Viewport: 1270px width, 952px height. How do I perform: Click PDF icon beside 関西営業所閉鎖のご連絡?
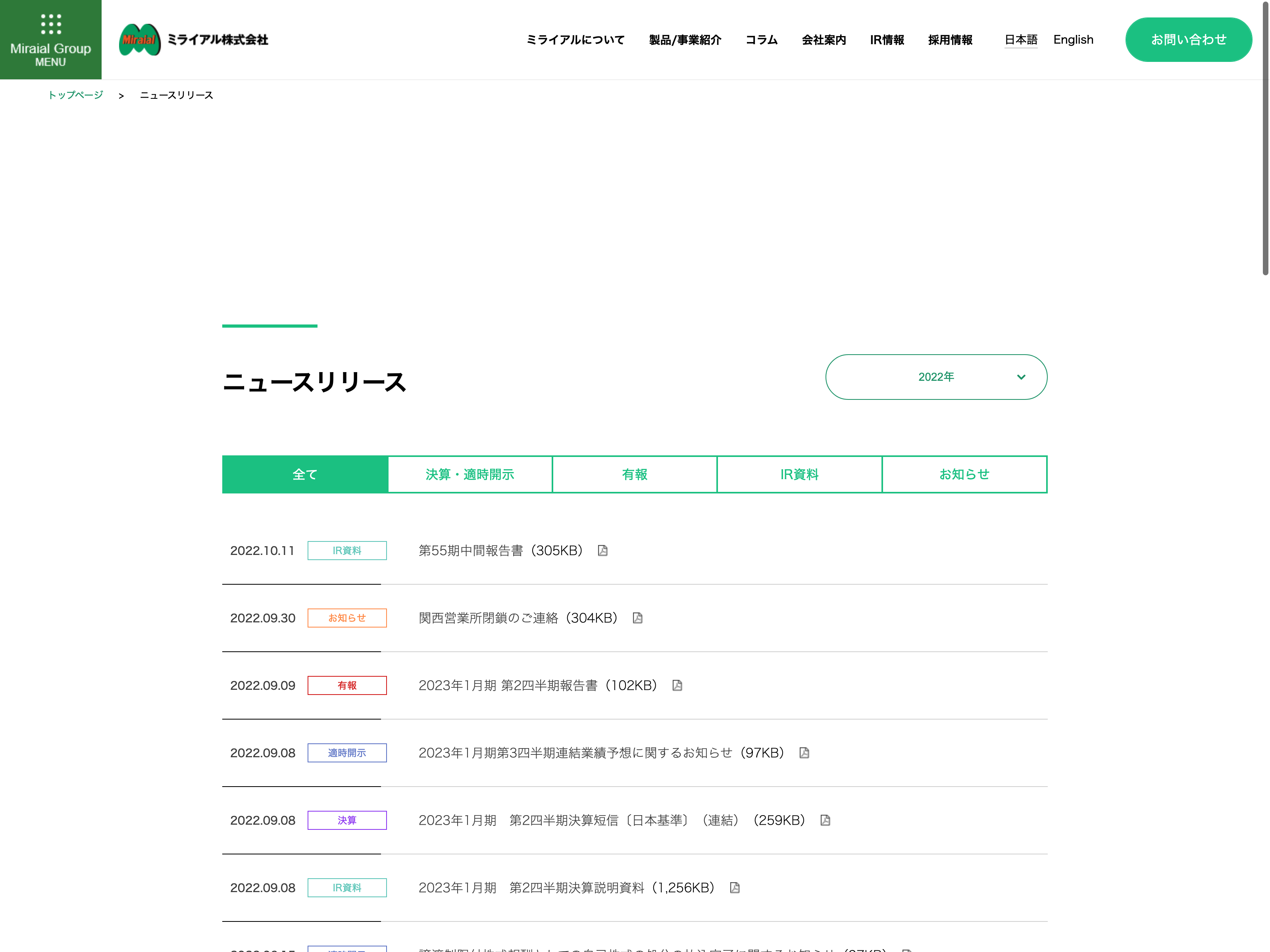pyautogui.click(x=637, y=618)
